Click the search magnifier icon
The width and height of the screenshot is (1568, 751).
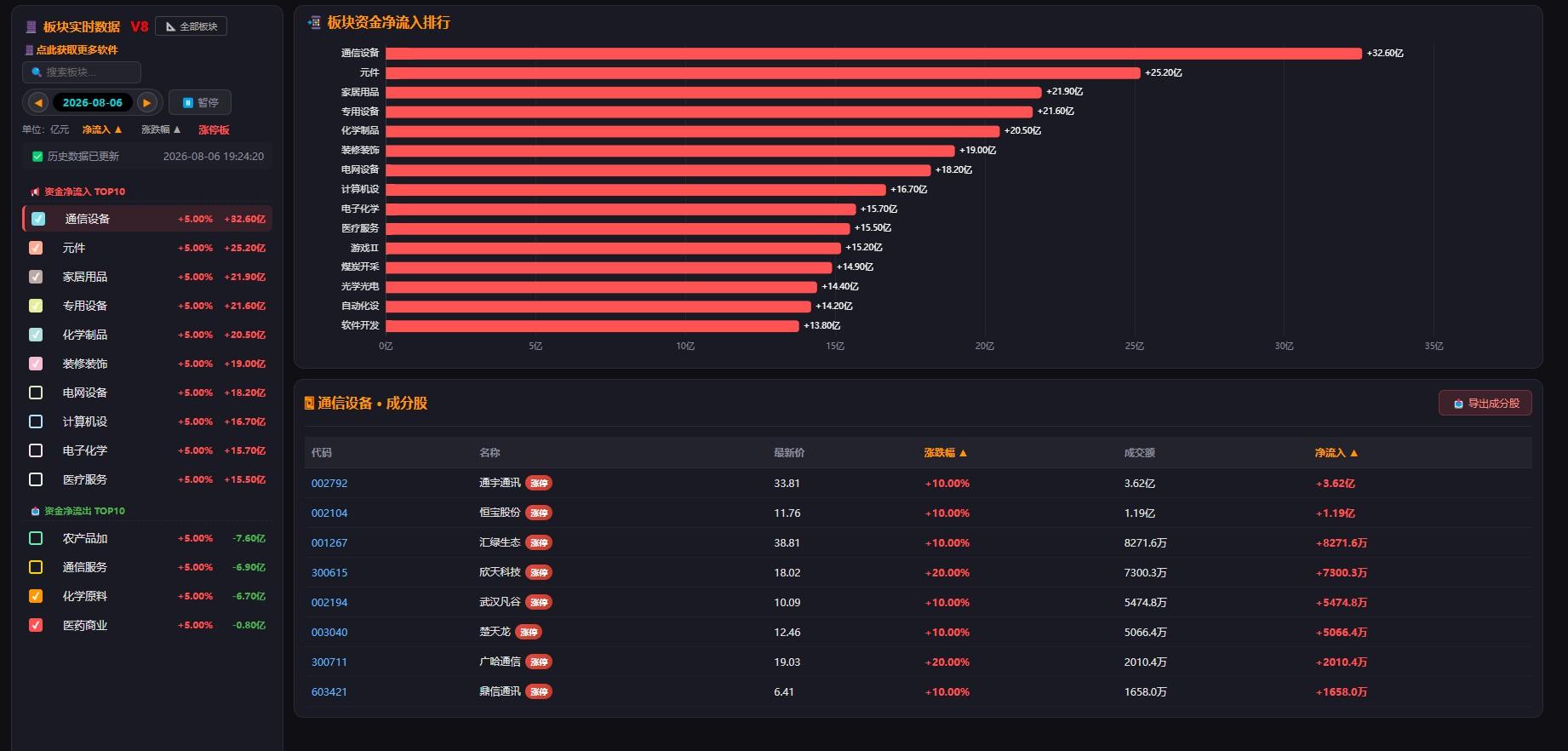point(37,72)
